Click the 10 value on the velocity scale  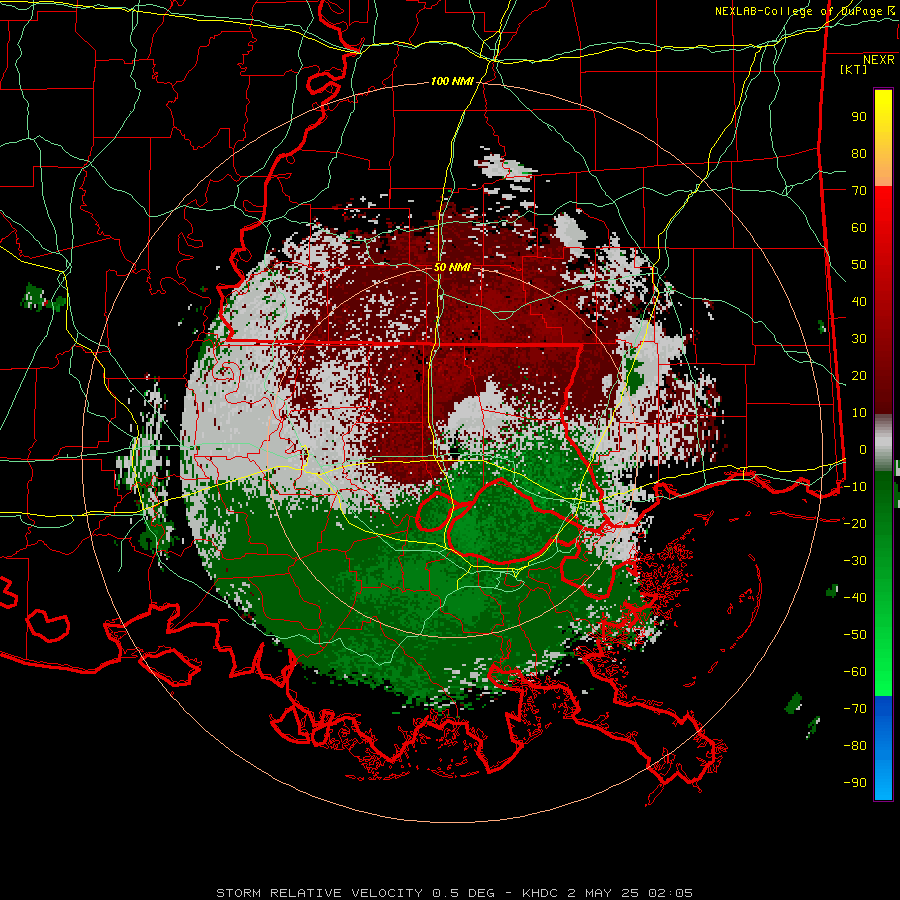coord(859,413)
